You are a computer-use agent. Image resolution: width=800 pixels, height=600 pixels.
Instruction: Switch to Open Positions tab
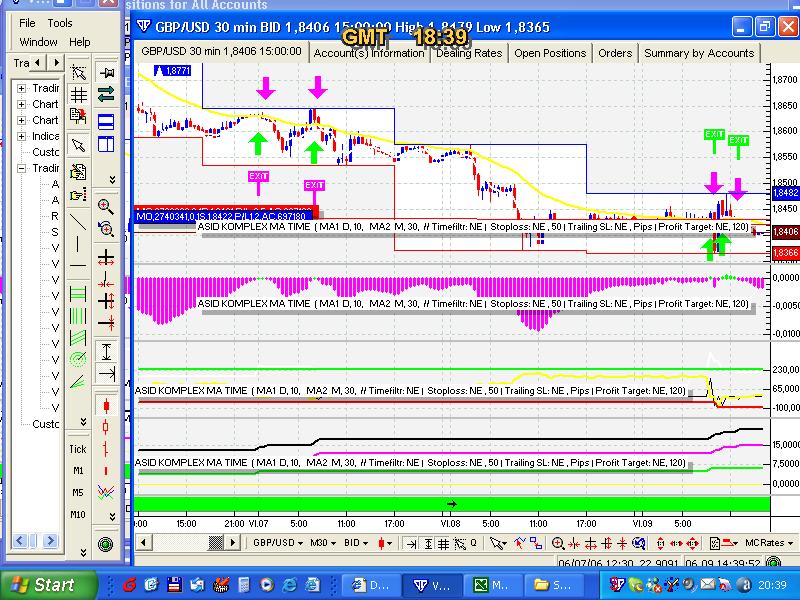click(550, 53)
